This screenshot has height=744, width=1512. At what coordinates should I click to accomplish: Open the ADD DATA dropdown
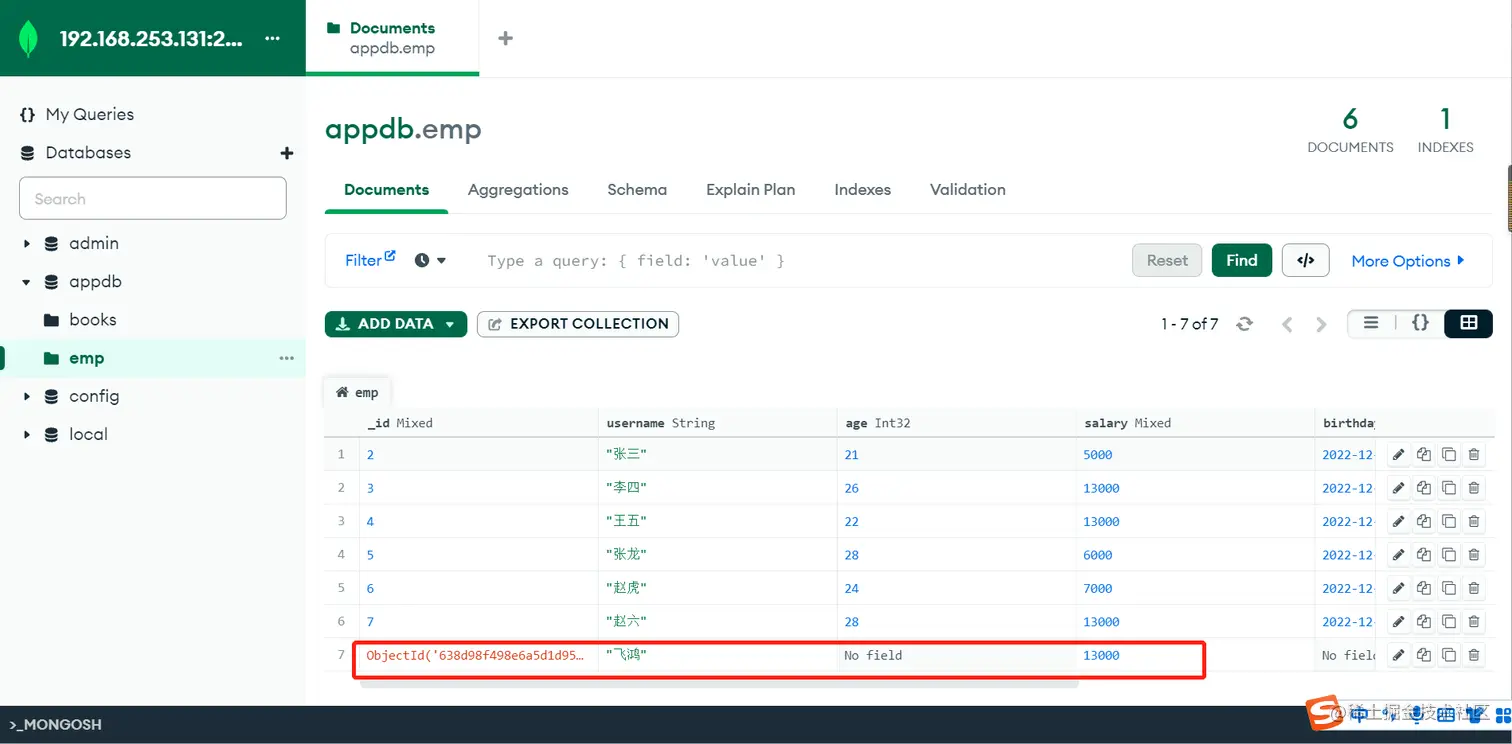pyautogui.click(x=396, y=324)
